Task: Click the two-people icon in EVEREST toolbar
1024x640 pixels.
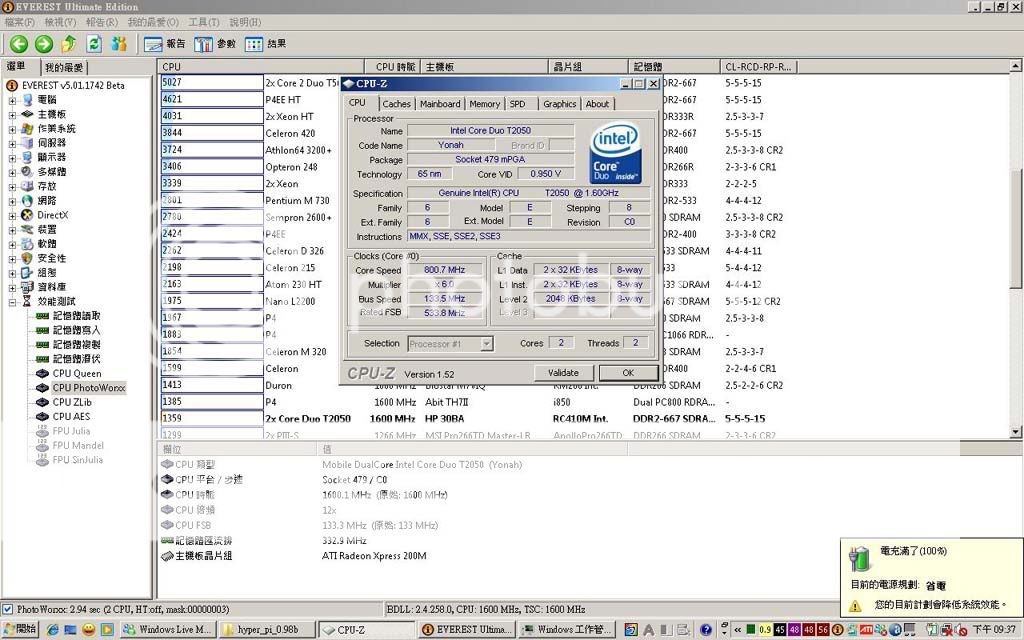Action: click(119, 44)
